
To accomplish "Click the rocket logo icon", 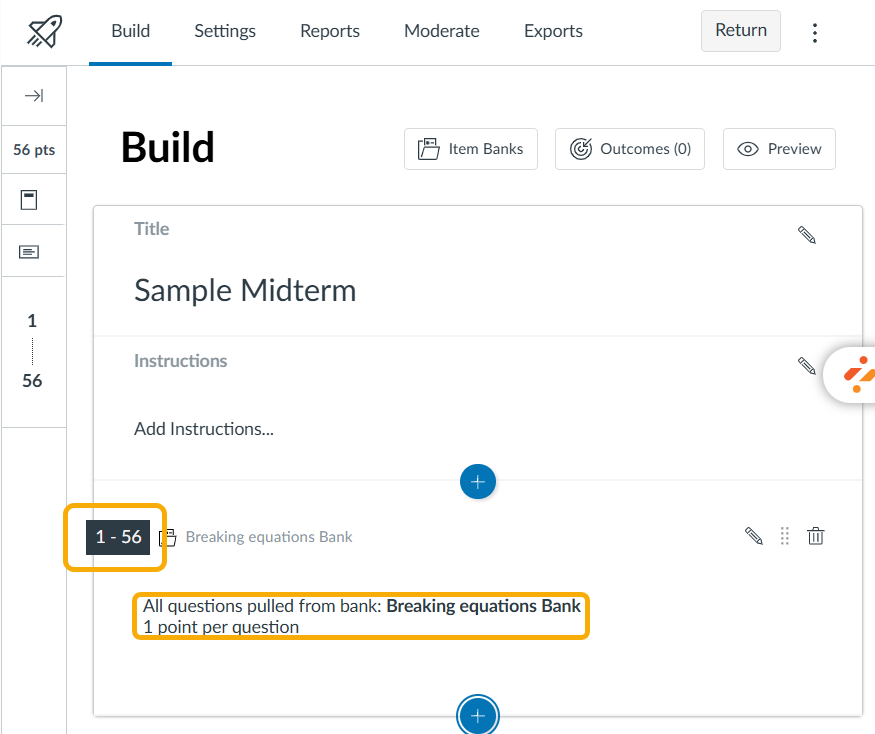I will click(x=45, y=31).
